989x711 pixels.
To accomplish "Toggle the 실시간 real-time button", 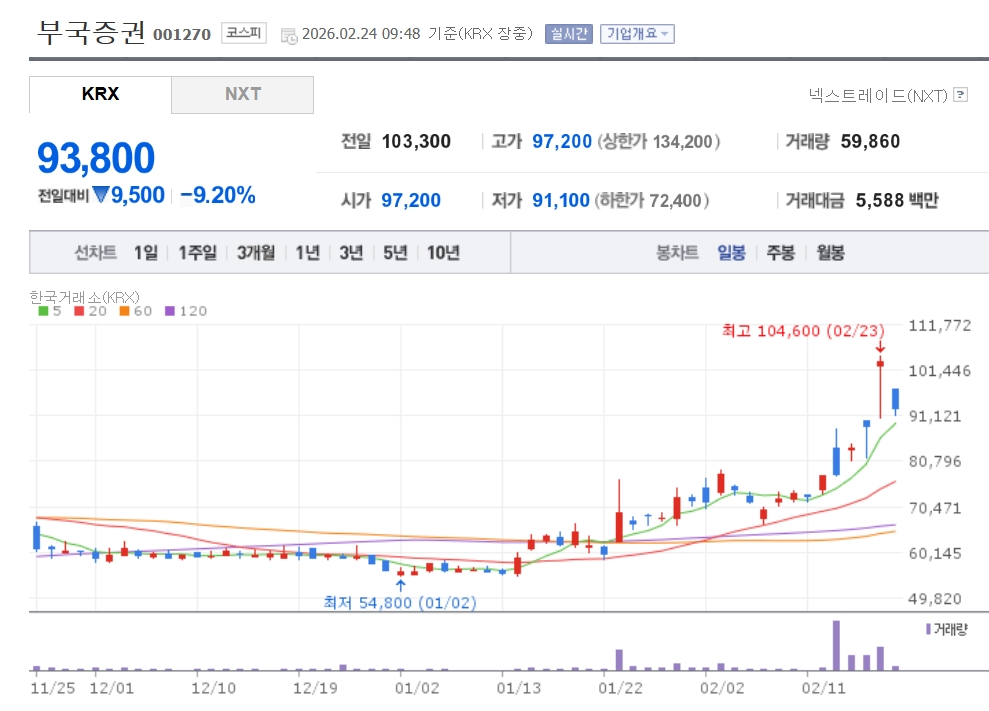I will click(x=568, y=33).
